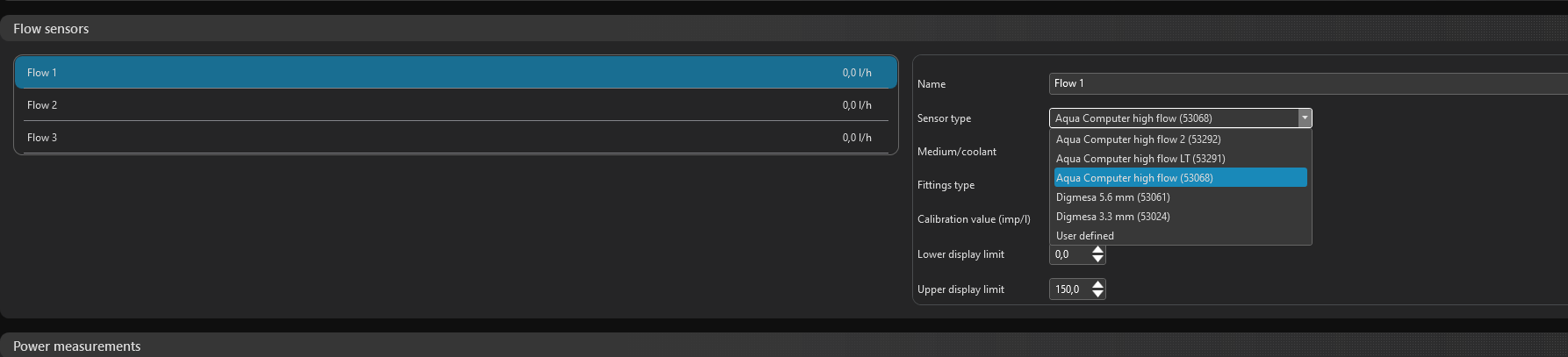The height and width of the screenshot is (357, 1568).
Task: Decrease Upper display limit with down arrow
Action: [x=1097, y=294]
